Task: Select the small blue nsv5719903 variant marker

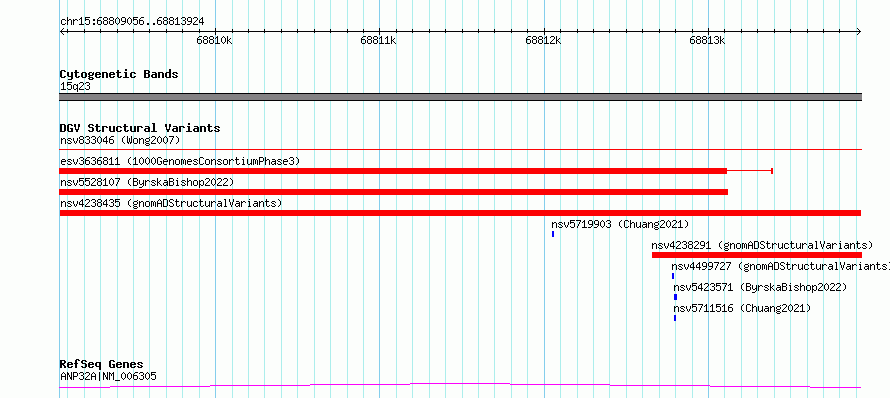Action: point(553,234)
